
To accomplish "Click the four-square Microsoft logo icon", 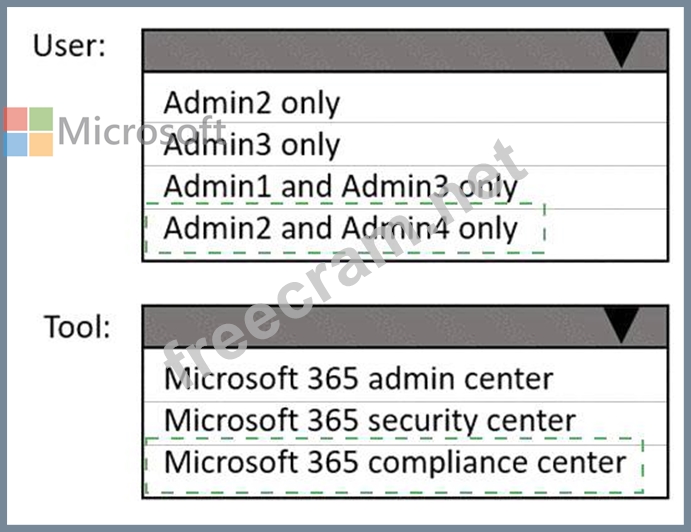I will (x=28, y=132).
